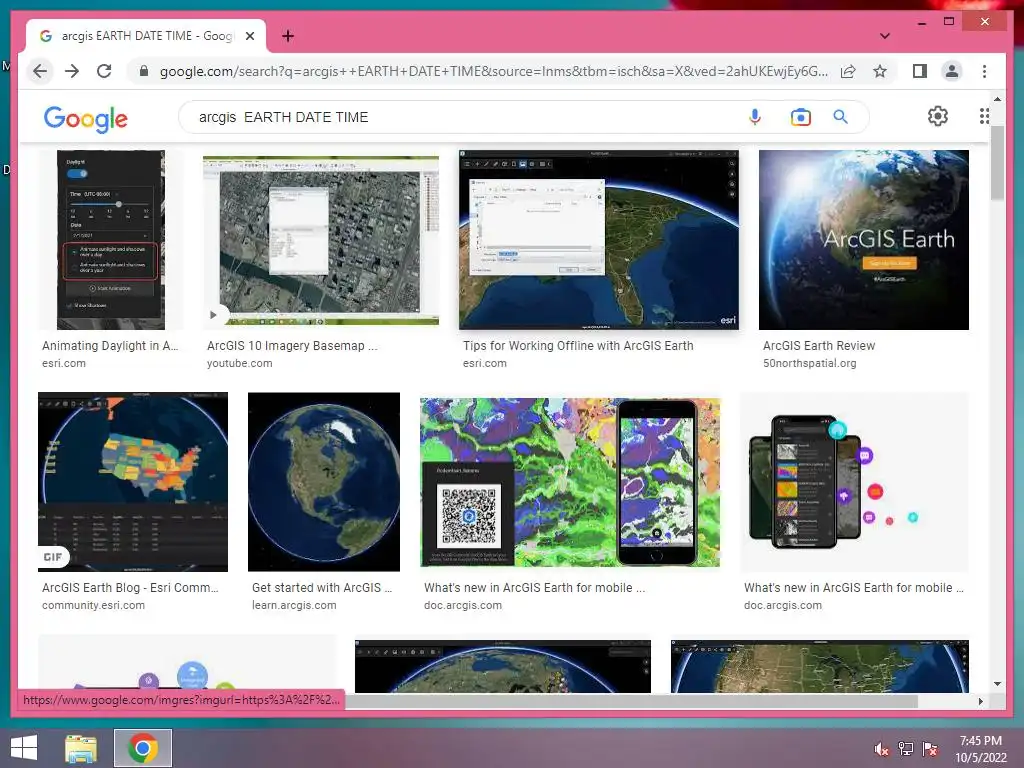Click community.esri.com source text

[93, 605]
